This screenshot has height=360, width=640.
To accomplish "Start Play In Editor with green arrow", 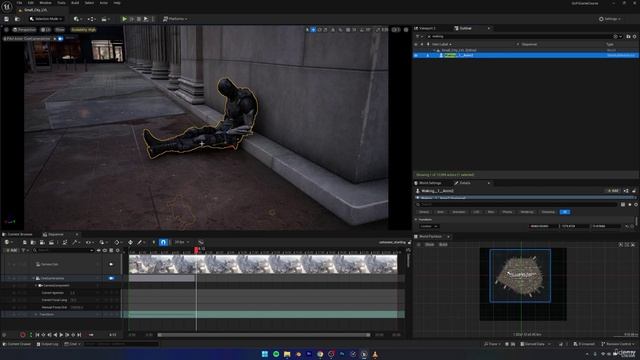I will [124, 19].
